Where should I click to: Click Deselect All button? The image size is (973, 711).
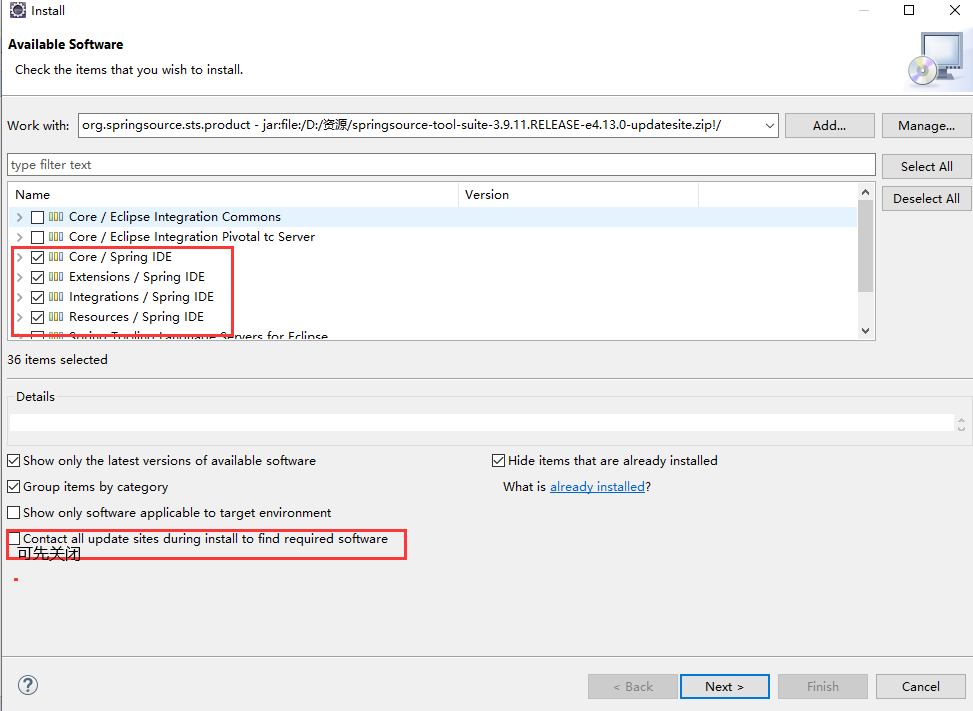[x=926, y=199]
